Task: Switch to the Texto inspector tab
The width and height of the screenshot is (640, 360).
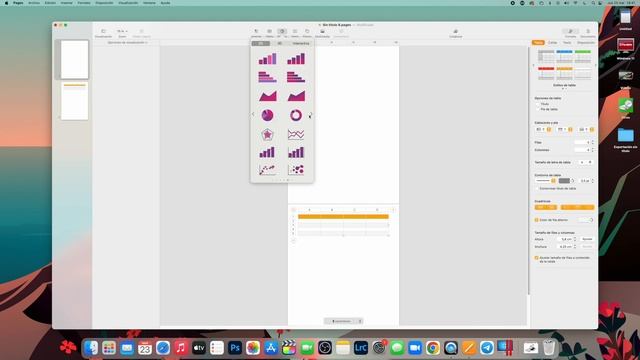Action: (x=567, y=42)
